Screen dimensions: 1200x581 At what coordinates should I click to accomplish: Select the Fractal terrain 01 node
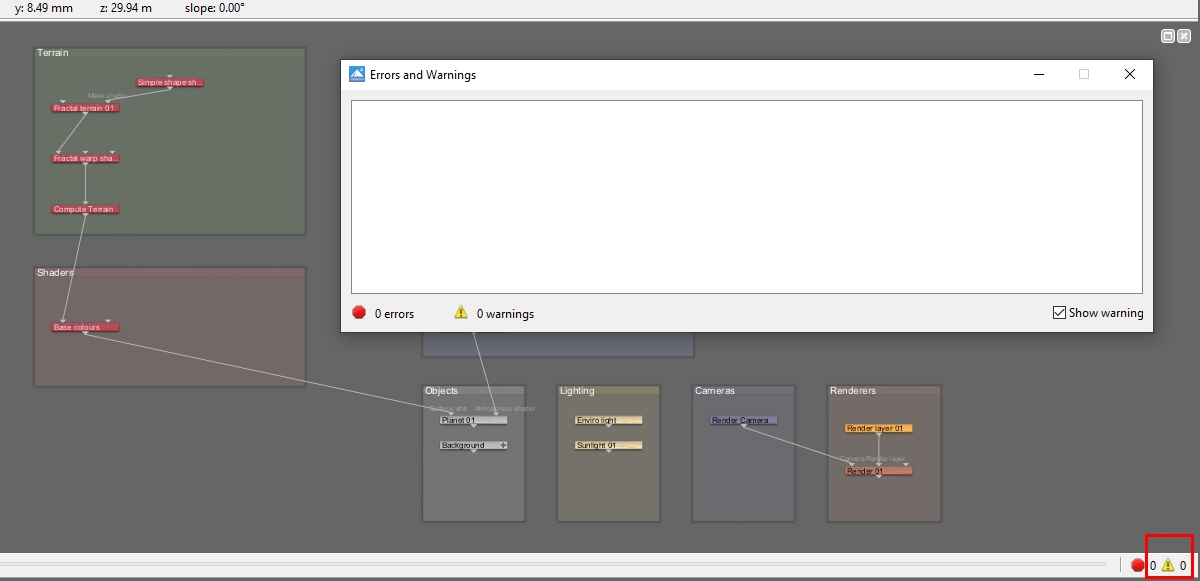coord(85,108)
